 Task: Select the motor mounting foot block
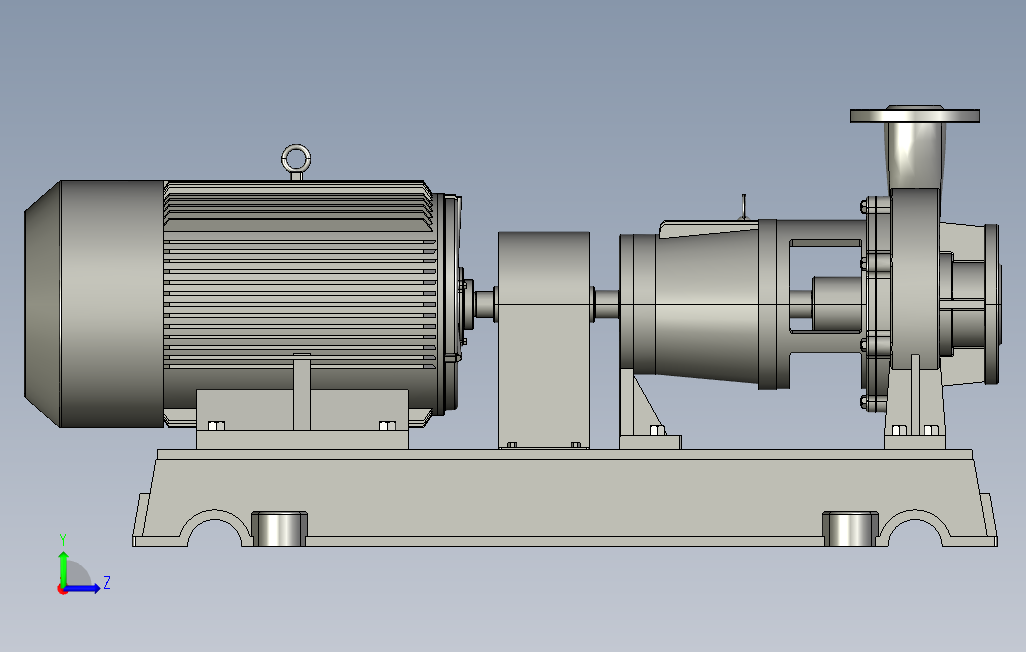[x=302, y=419]
